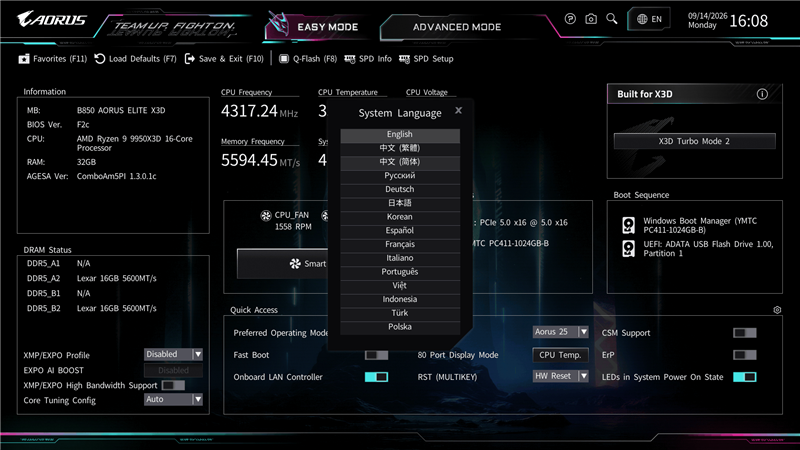
Task: Select Windows Boot Manager boot entry text
Action: point(700,225)
